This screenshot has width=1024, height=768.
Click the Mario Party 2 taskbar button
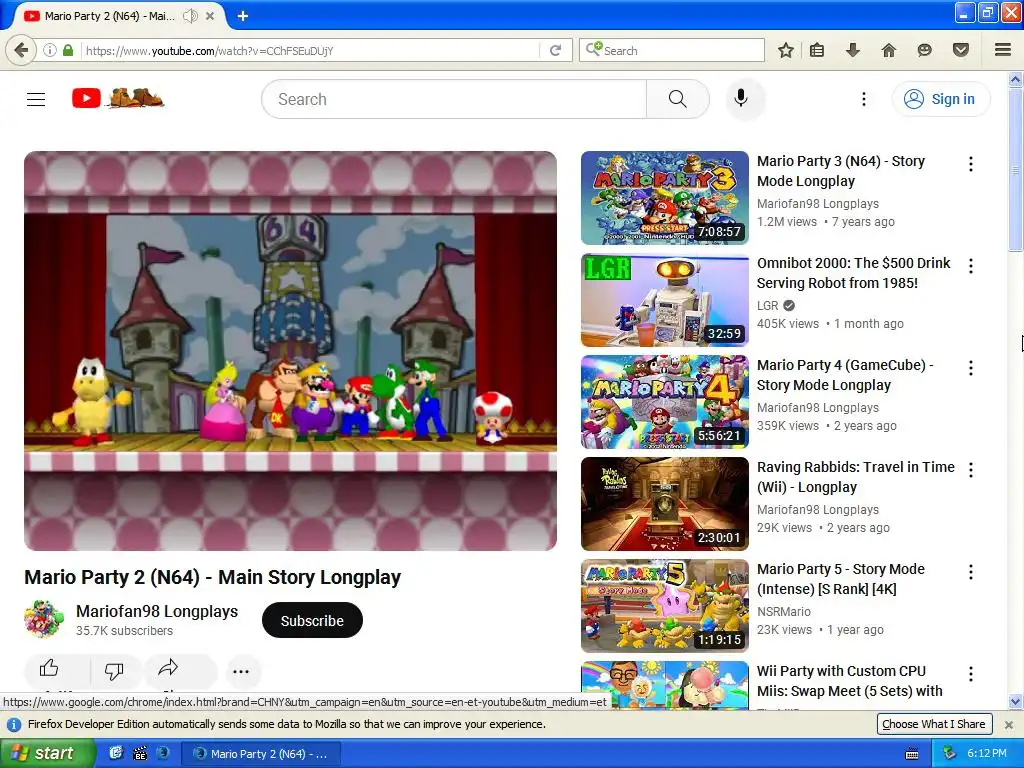[x=261, y=754]
